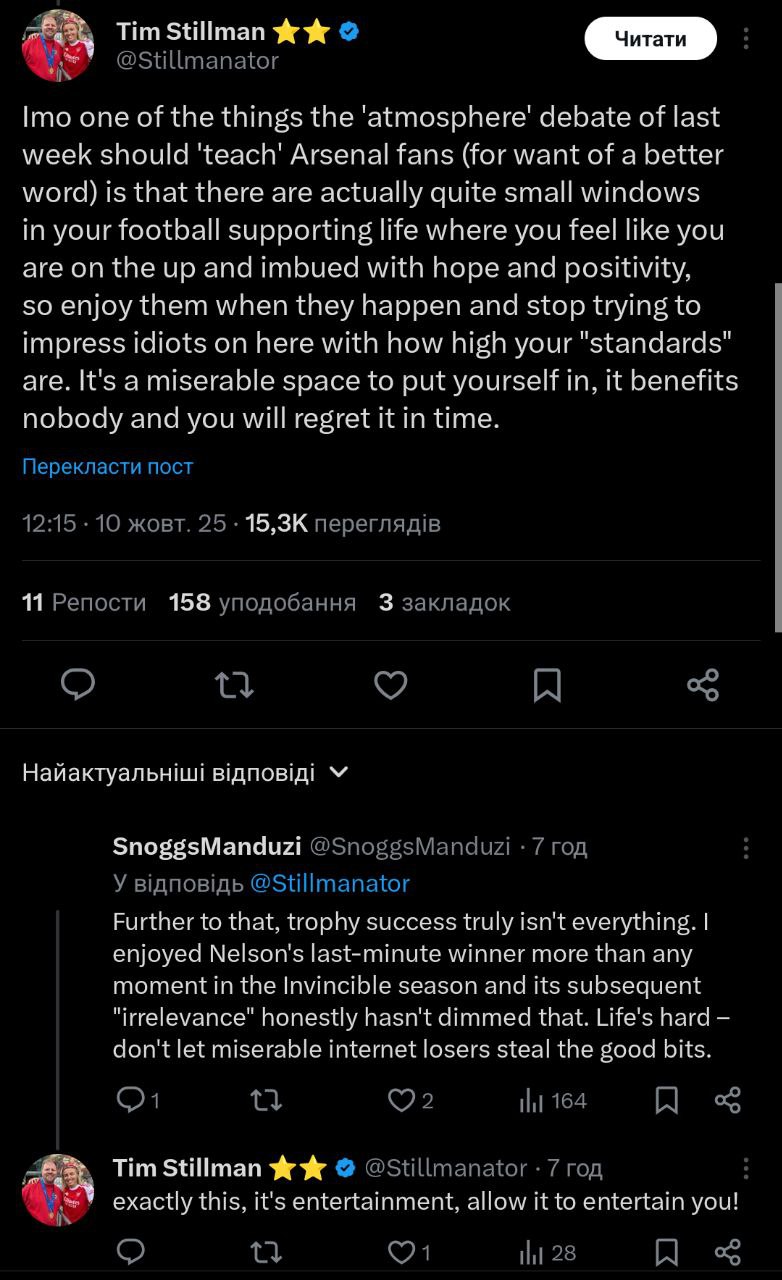Bookmark the main Tim Stillman post
Viewport: 782px width, 1280px height.
tap(547, 684)
